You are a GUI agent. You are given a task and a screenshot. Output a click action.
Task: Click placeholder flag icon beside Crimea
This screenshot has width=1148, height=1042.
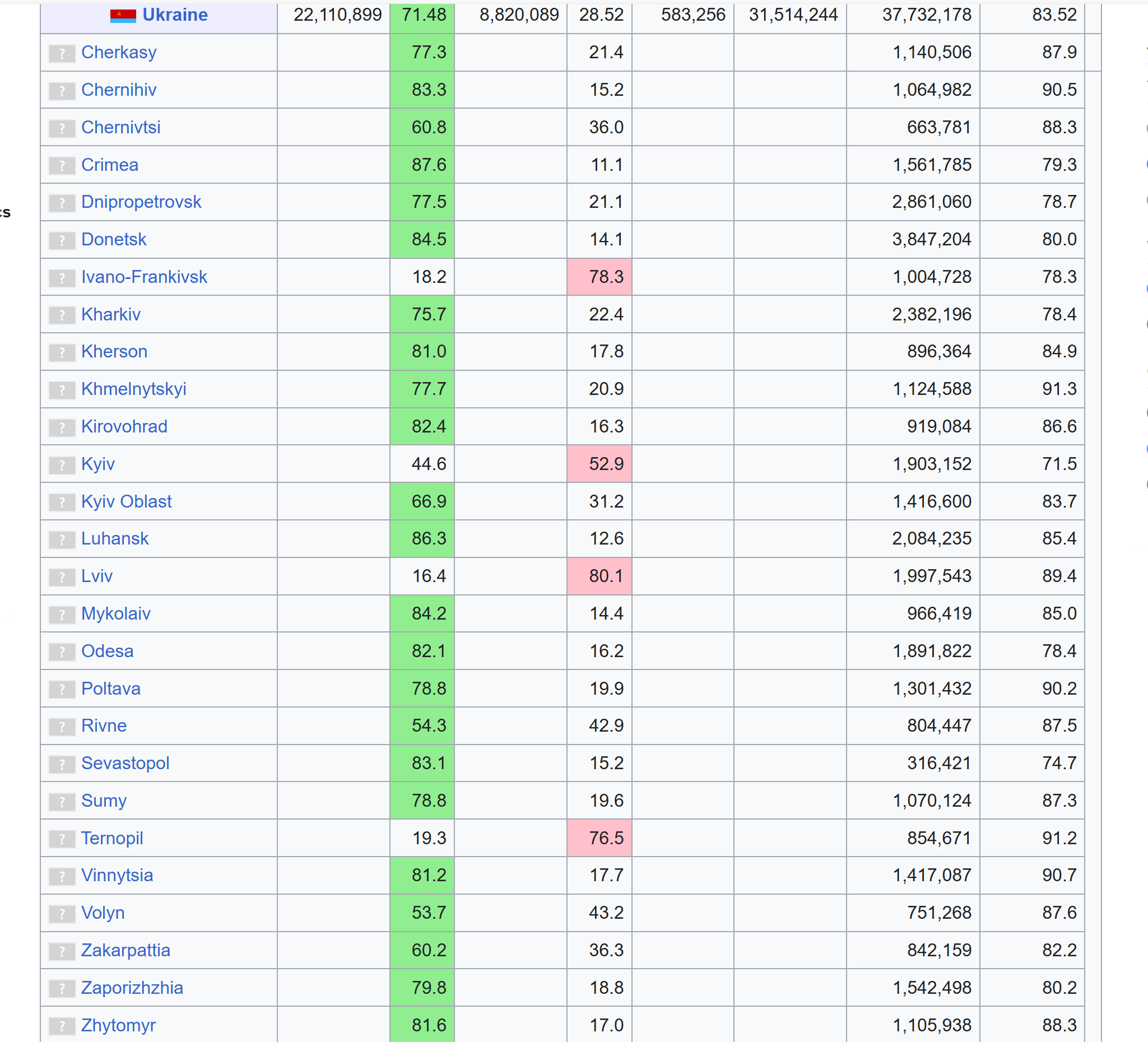[62, 166]
